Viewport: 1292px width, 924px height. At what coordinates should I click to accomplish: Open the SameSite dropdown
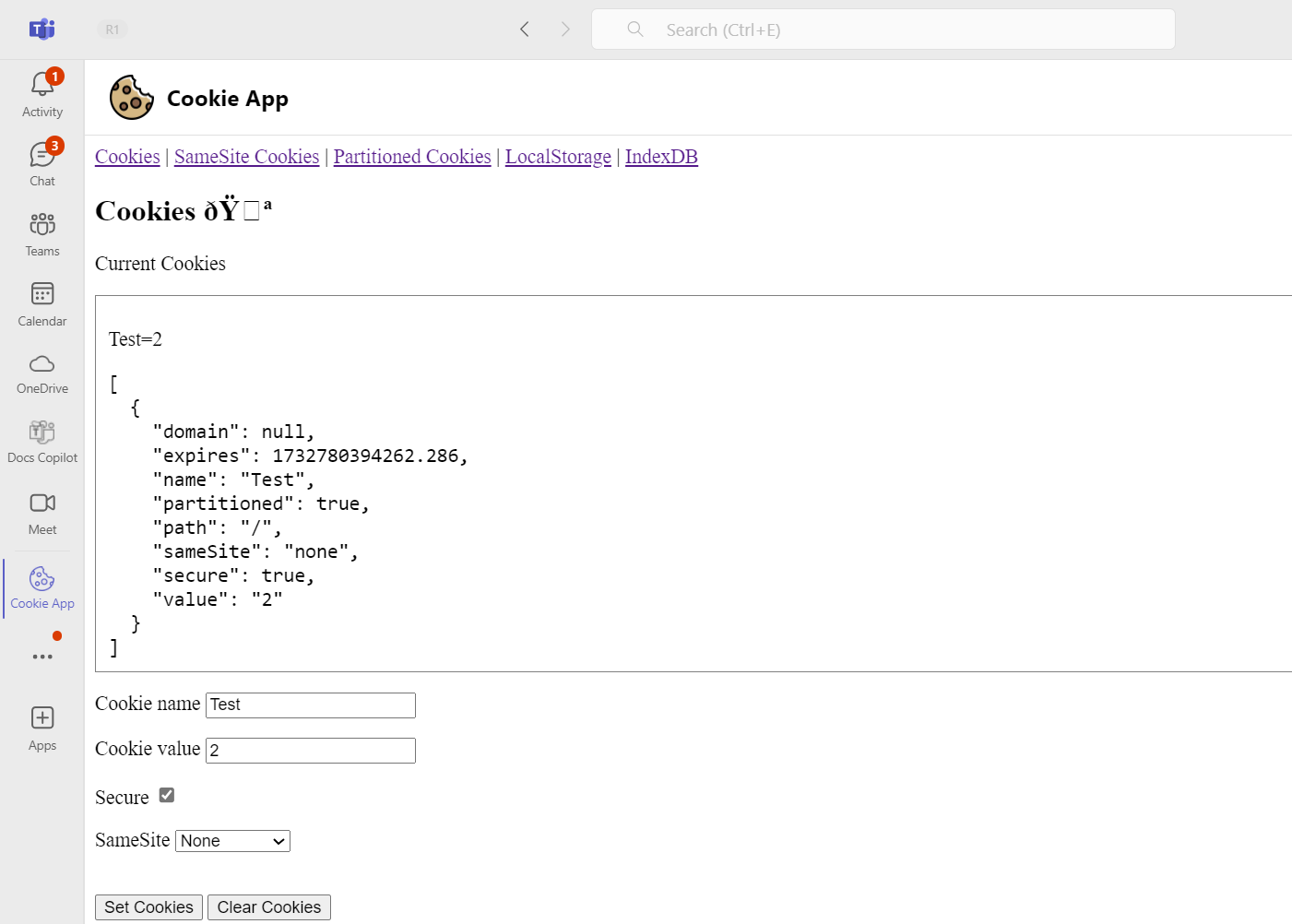[x=232, y=840]
